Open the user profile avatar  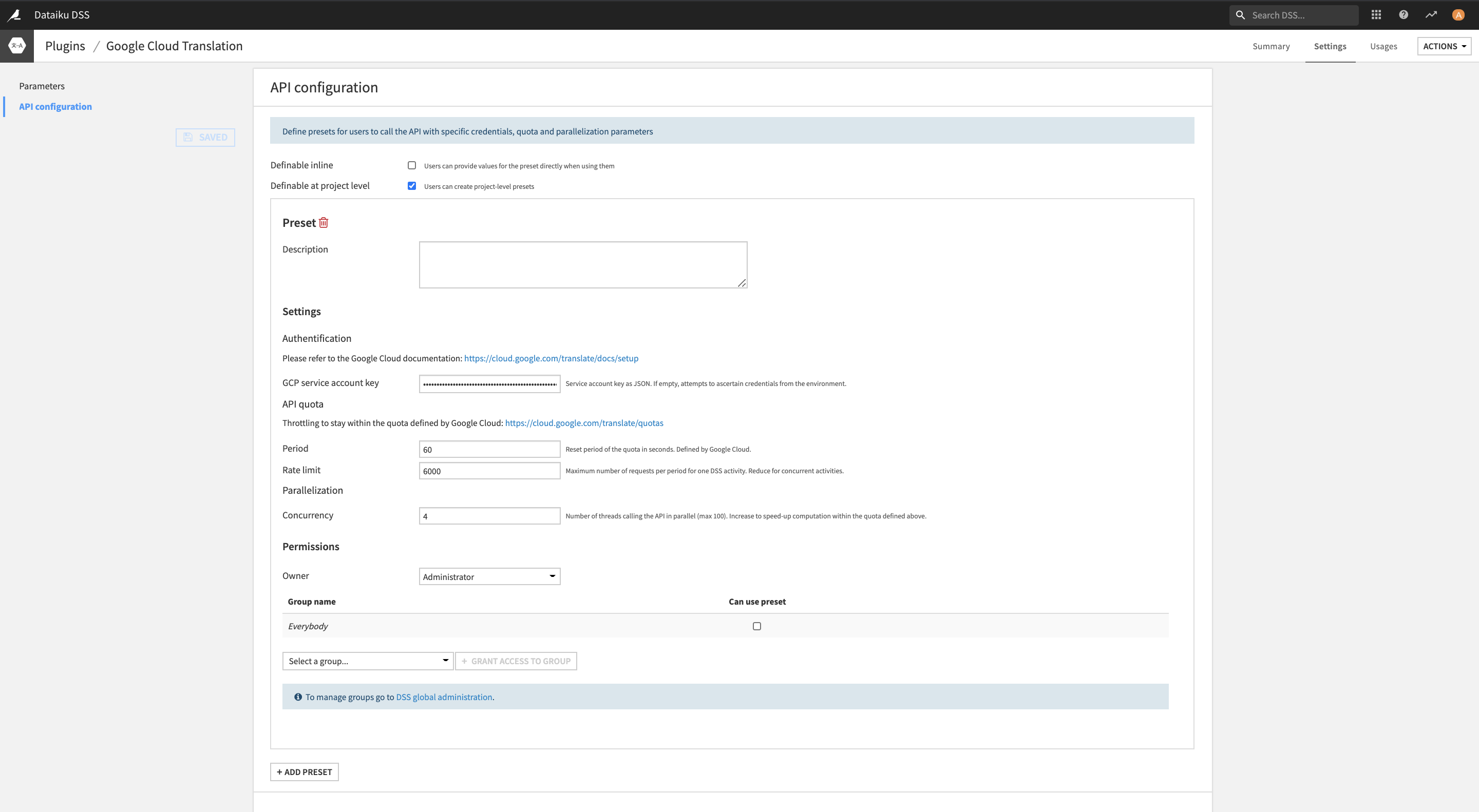1458,15
